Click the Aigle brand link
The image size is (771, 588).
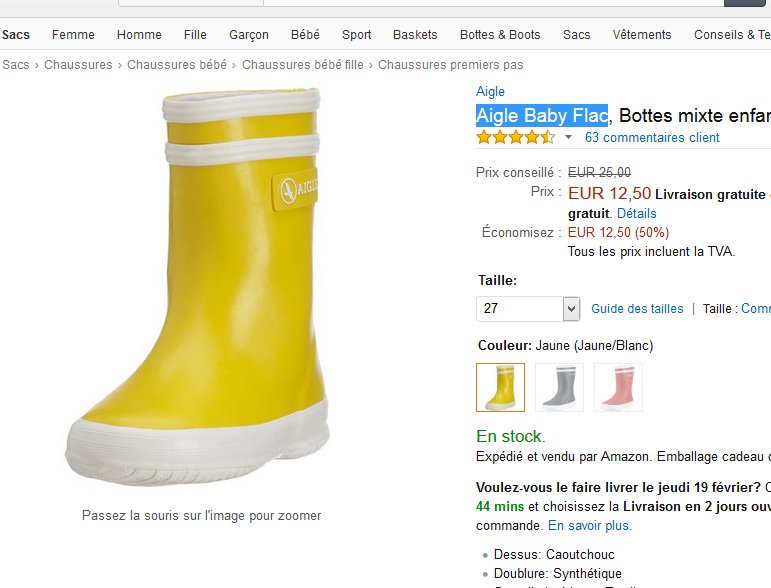[x=490, y=92]
